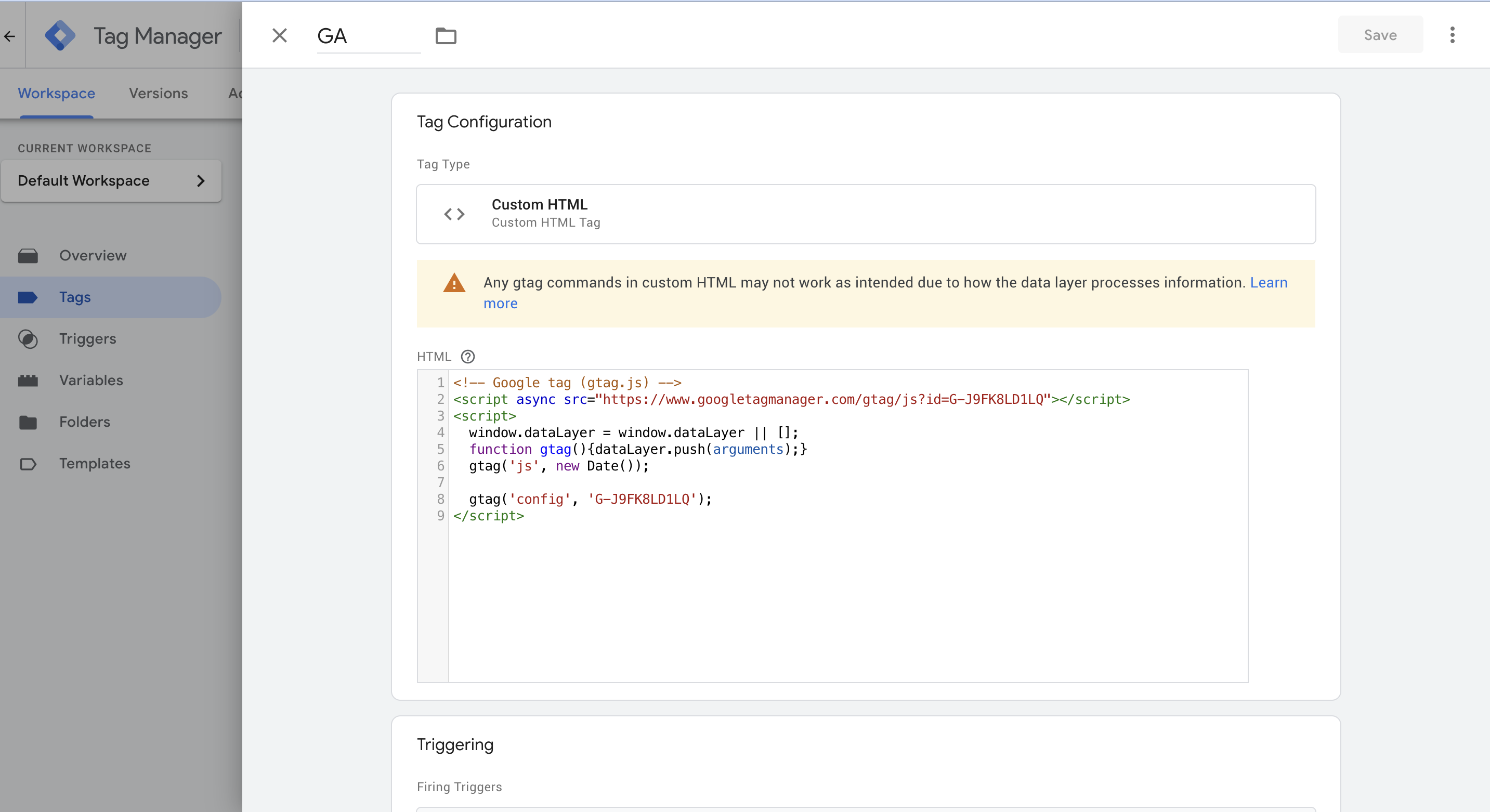Screen dimensions: 1490x812
Task: Click the back arrow at top left
Action: [10, 36]
